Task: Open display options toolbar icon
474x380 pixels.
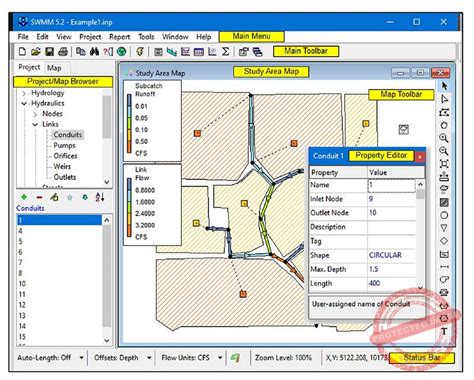Action: (x=244, y=52)
